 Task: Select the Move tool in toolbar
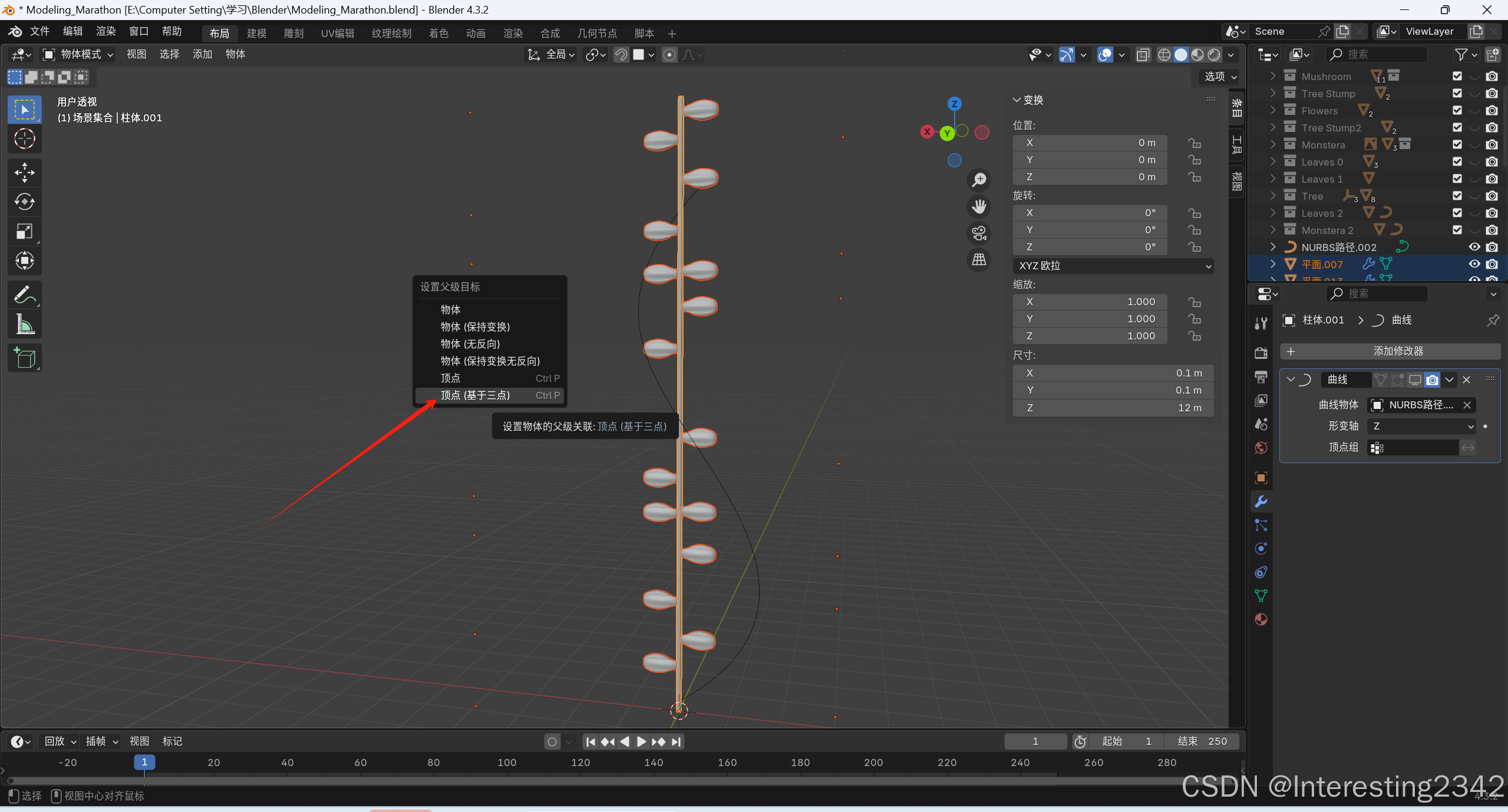24,173
